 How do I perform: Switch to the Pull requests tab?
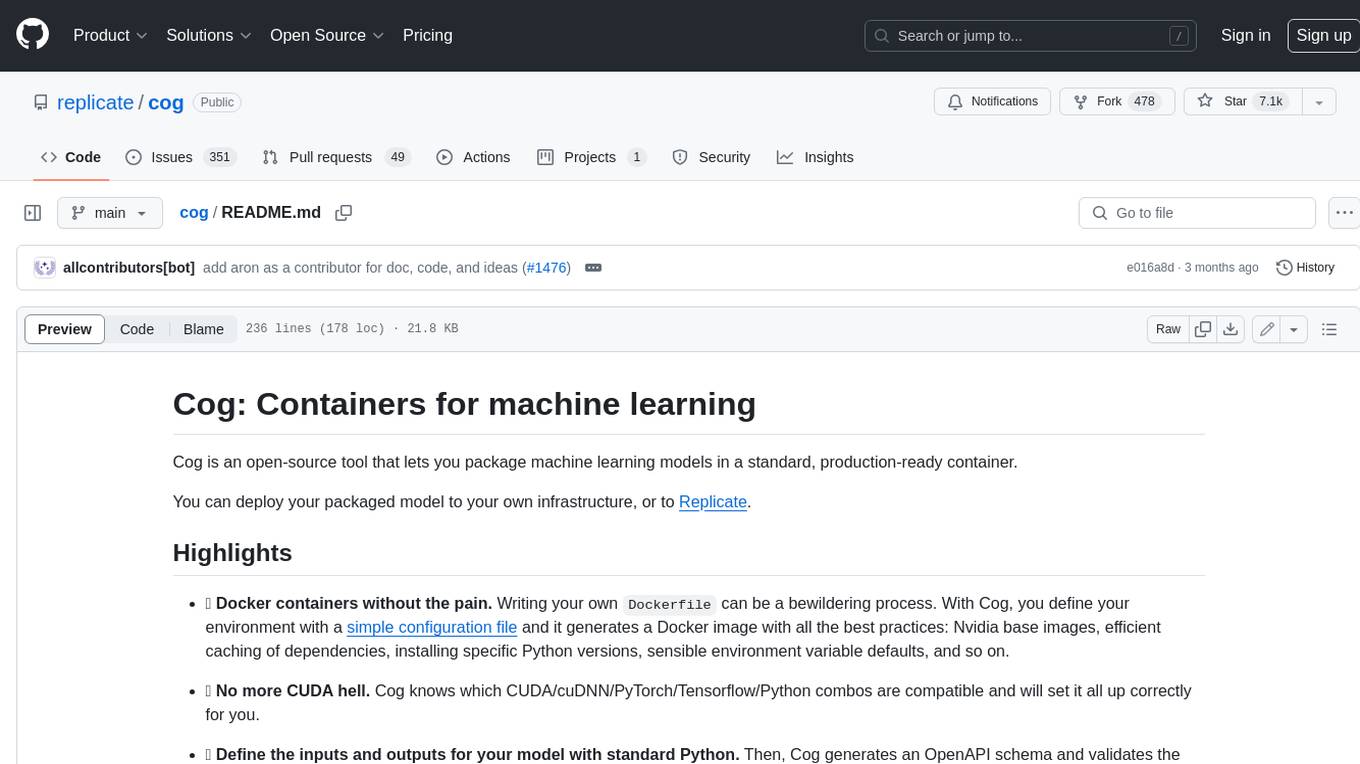[336, 157]
